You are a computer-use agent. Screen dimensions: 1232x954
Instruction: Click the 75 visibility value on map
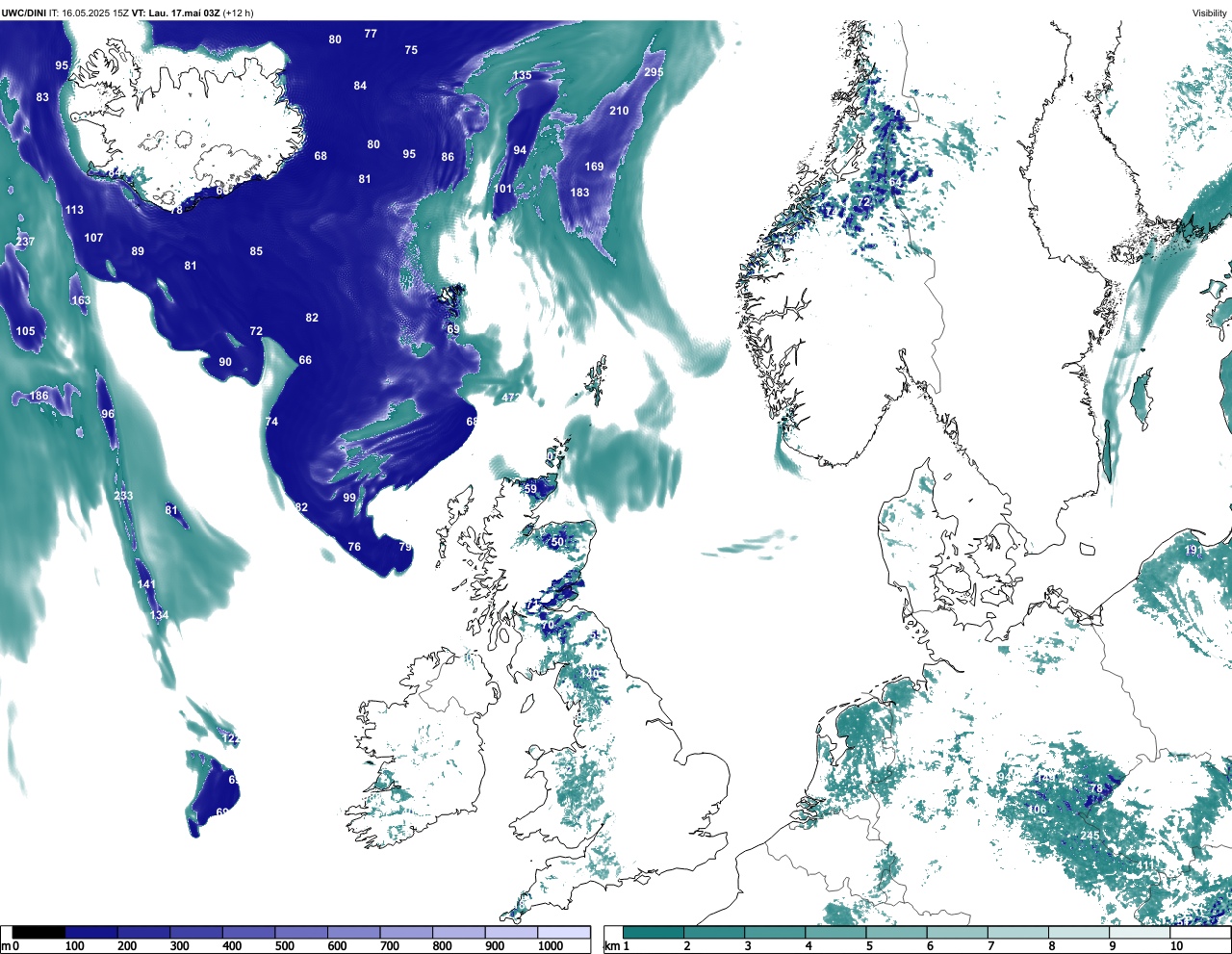click(411, 50)
